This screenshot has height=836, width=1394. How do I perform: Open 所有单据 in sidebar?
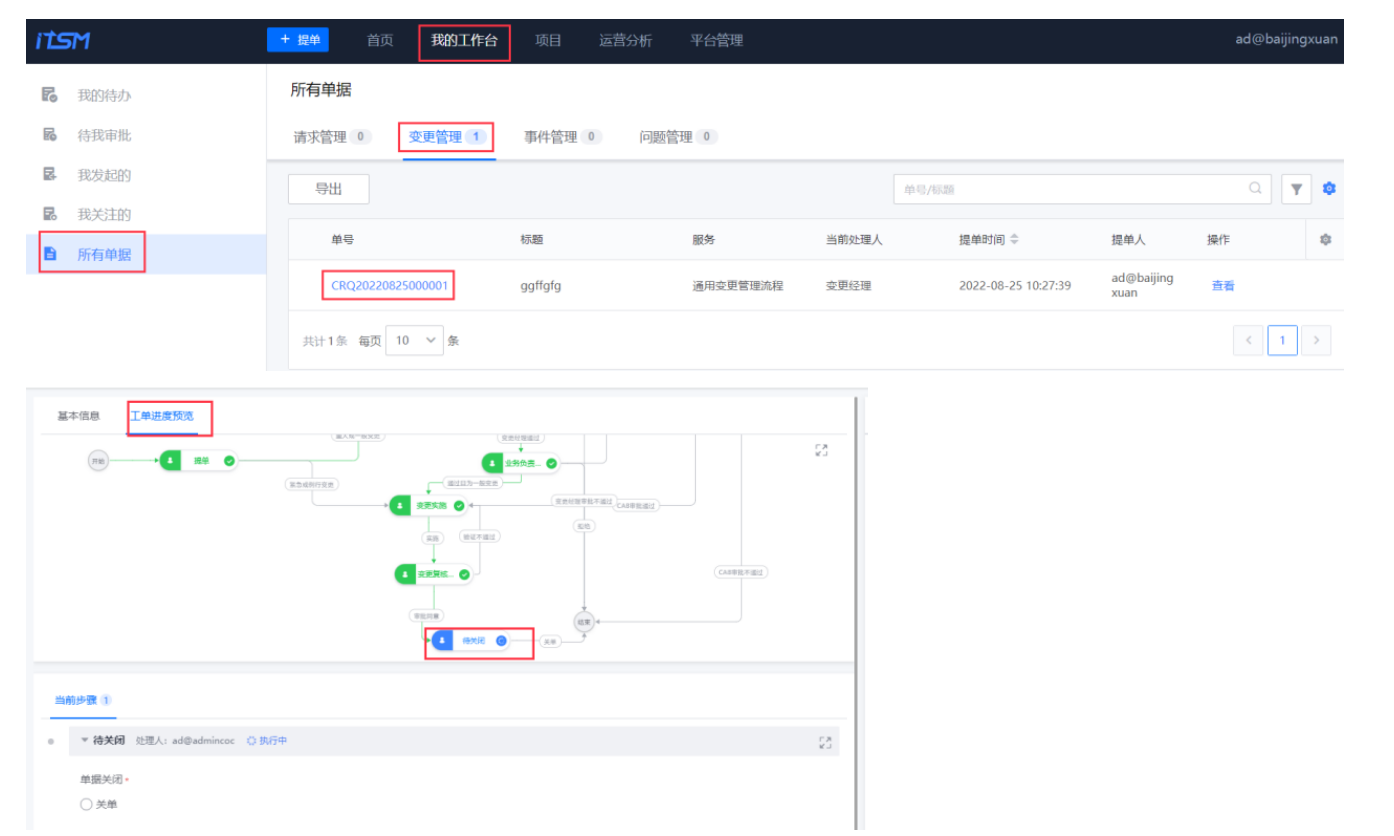[x=146, y=254]
